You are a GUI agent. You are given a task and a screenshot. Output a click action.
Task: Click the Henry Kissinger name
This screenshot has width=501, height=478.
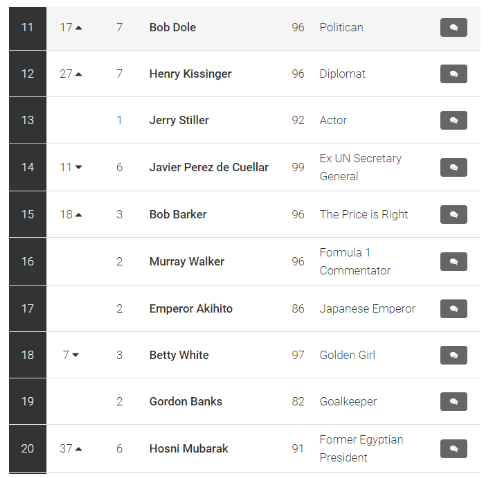[x=190, y=74]
